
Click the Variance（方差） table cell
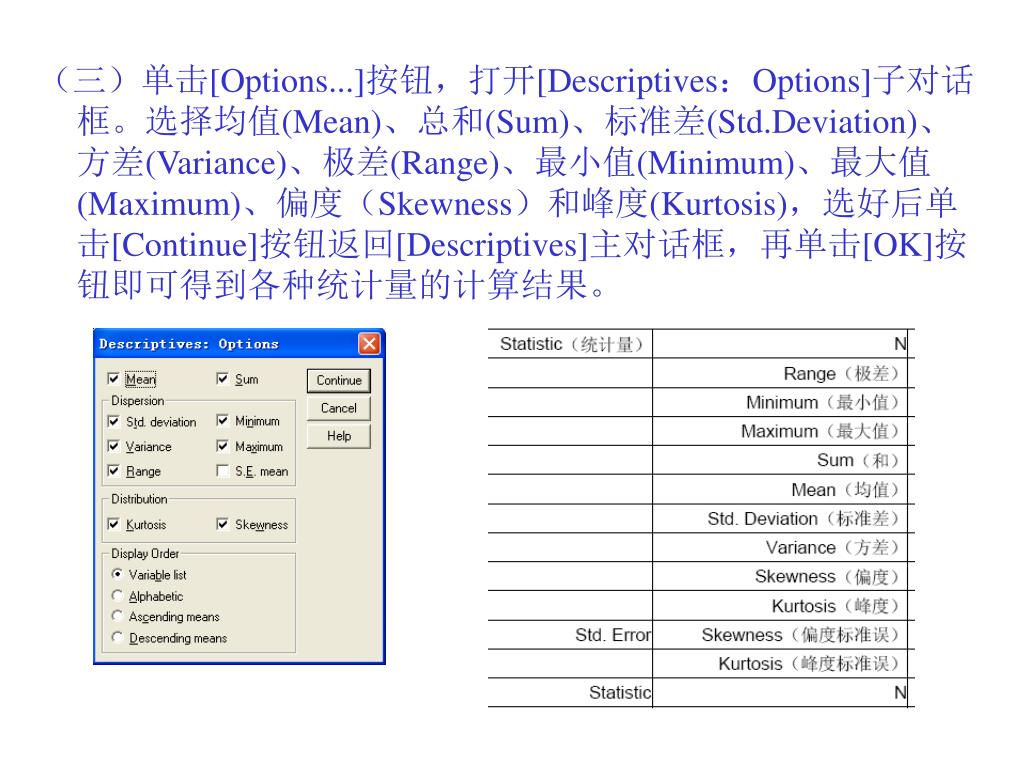click(780, 547)
